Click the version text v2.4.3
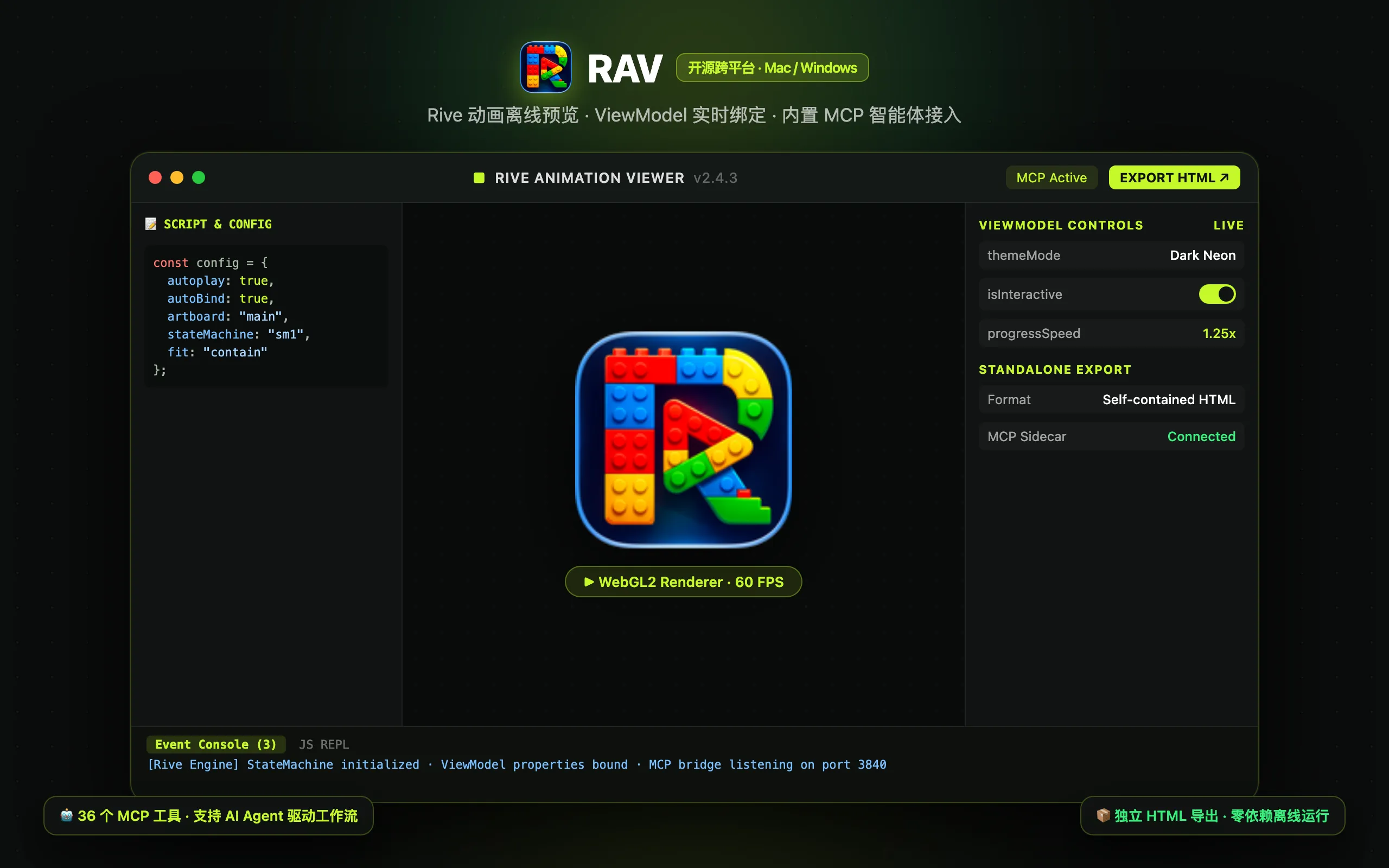The width and height of the screenshot is (1389, 868). click(715, 178)
